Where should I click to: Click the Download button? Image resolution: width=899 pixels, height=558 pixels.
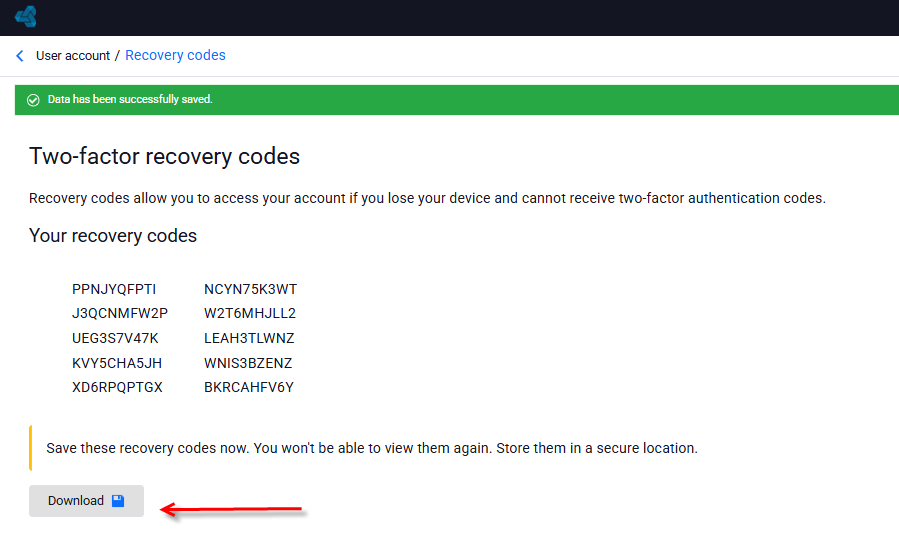(x=87, y=501)
